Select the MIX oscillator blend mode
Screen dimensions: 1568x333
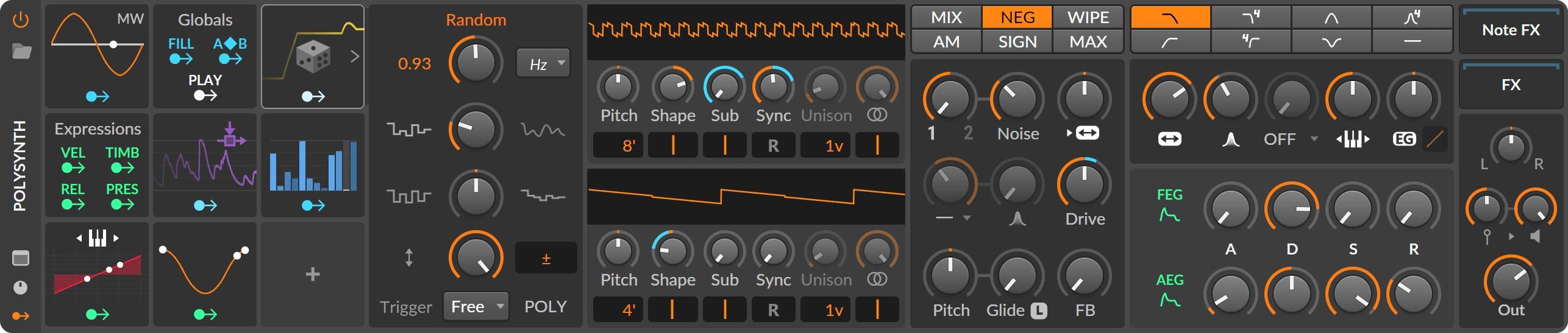(946, 18)
